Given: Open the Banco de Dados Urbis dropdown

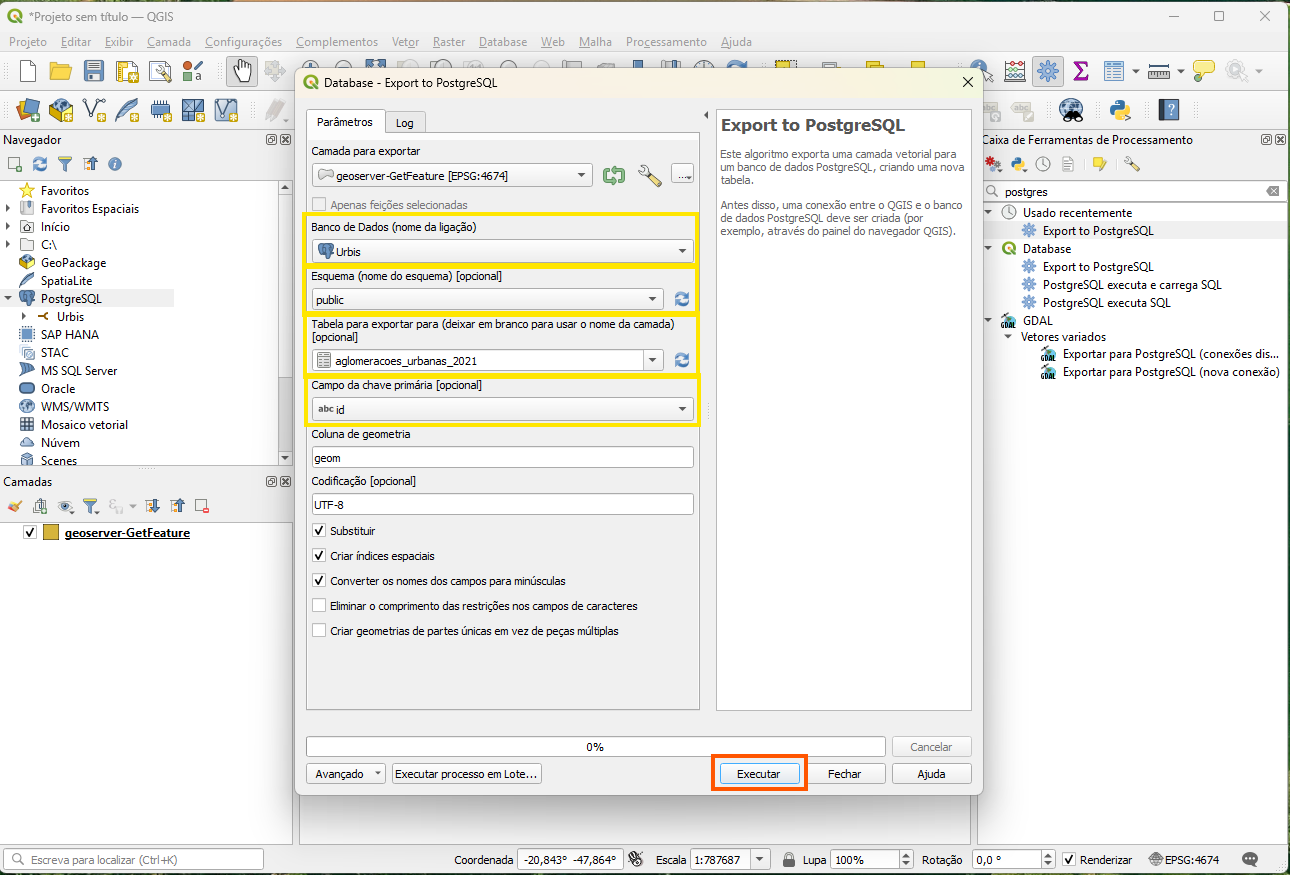Looking at the screenshot, I should [502, 252].
